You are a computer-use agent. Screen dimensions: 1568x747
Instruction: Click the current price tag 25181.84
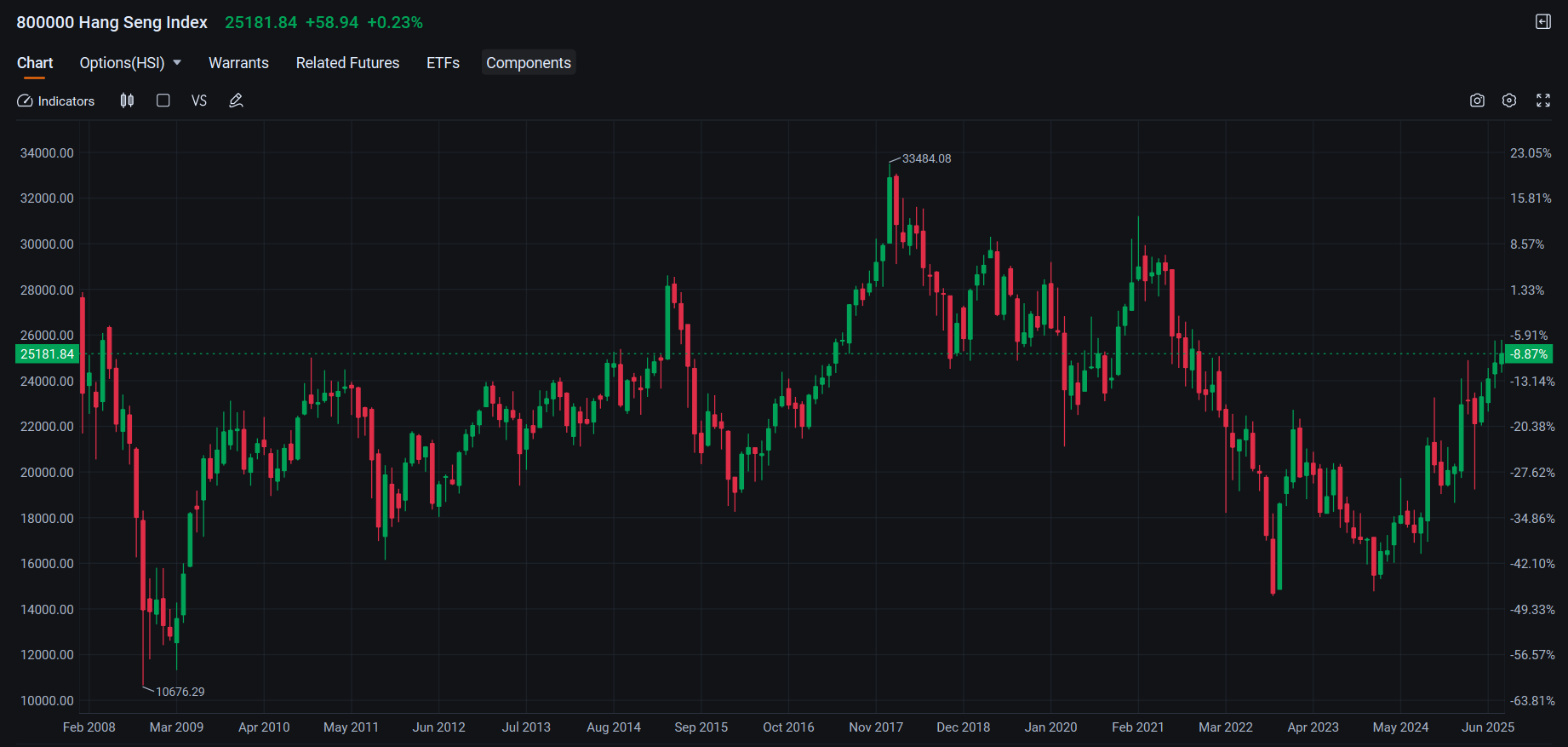point(48,354)
